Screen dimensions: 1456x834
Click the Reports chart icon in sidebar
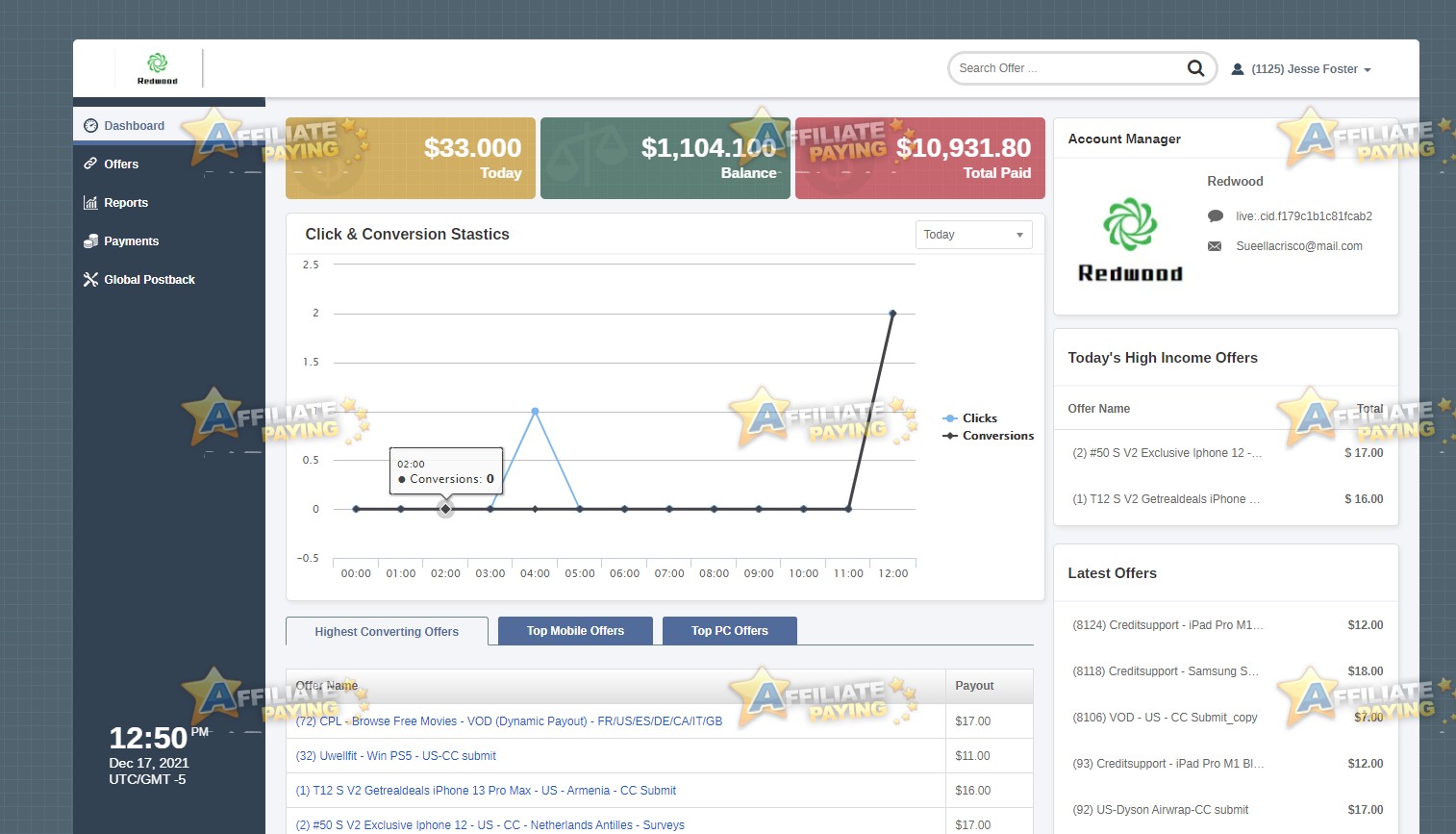[x=90, y=203]
